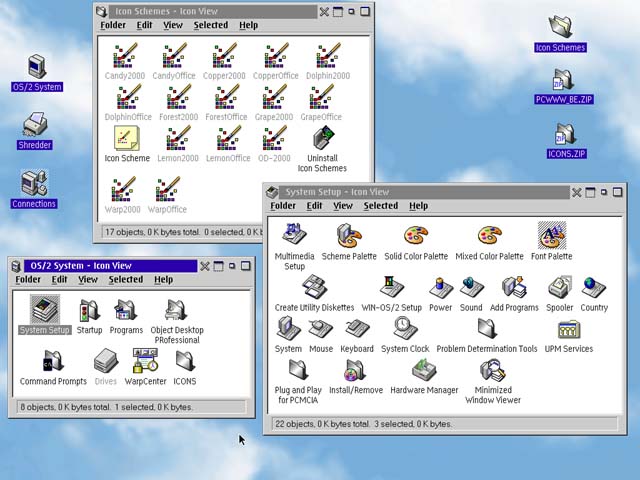This screenshot has width=640, height=480.
Task: Open Folder menu in Icon Schemes window
Action: click(x=113, y=25)
